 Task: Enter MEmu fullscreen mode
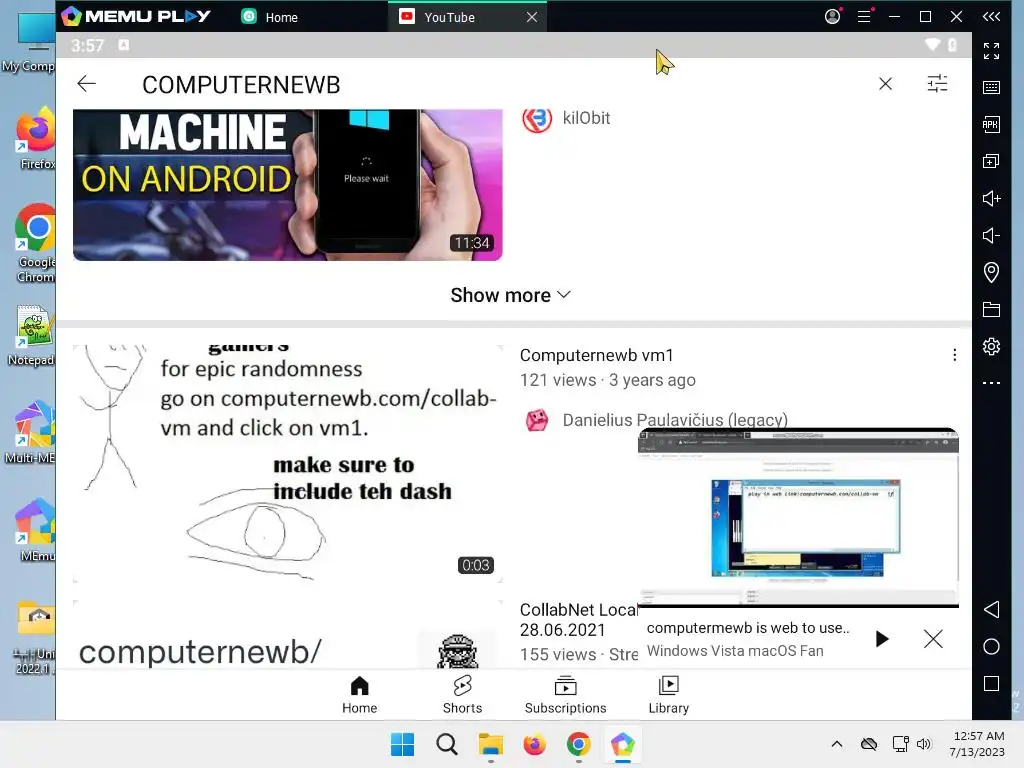(x=991, y=50)
